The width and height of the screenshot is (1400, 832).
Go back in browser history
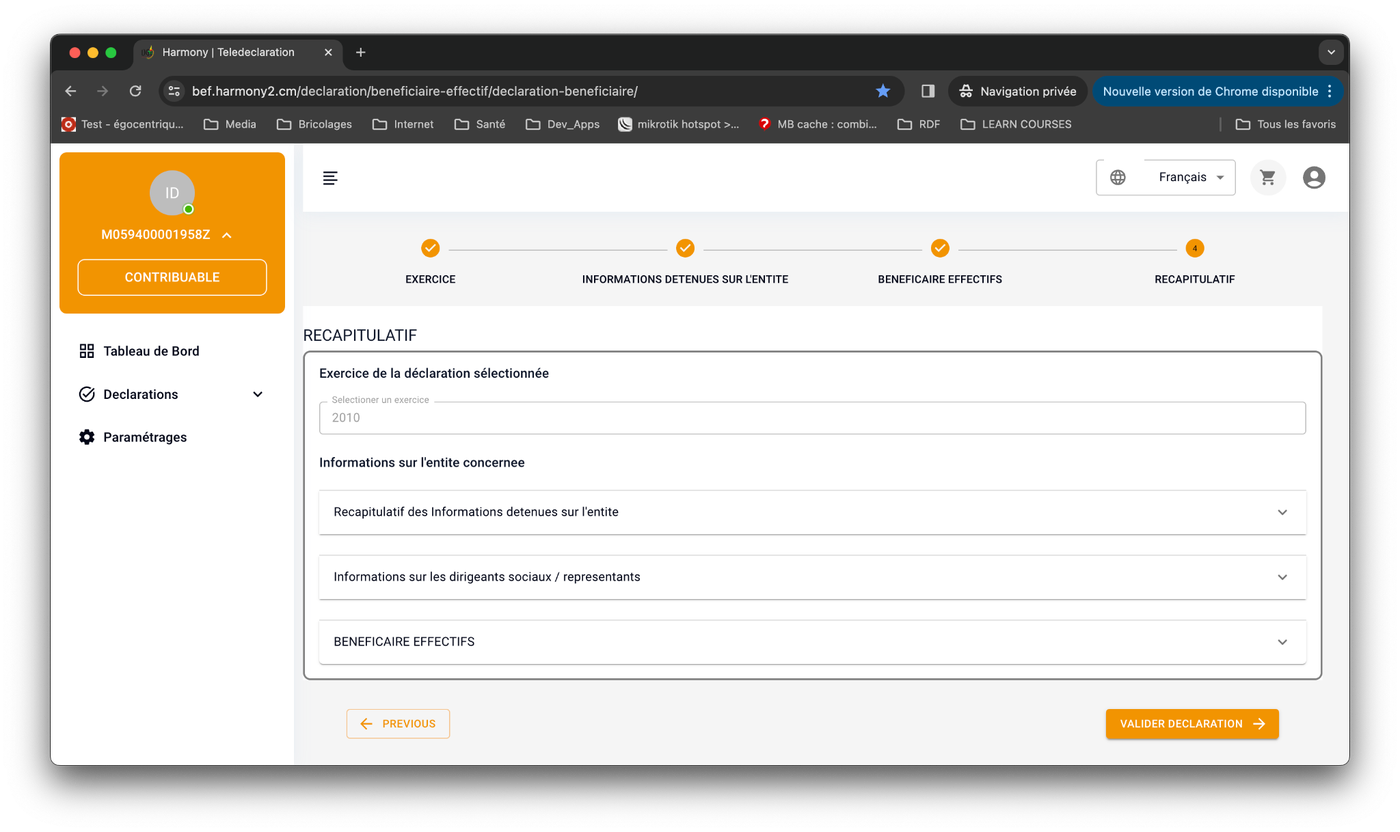[x=71, y=91]
